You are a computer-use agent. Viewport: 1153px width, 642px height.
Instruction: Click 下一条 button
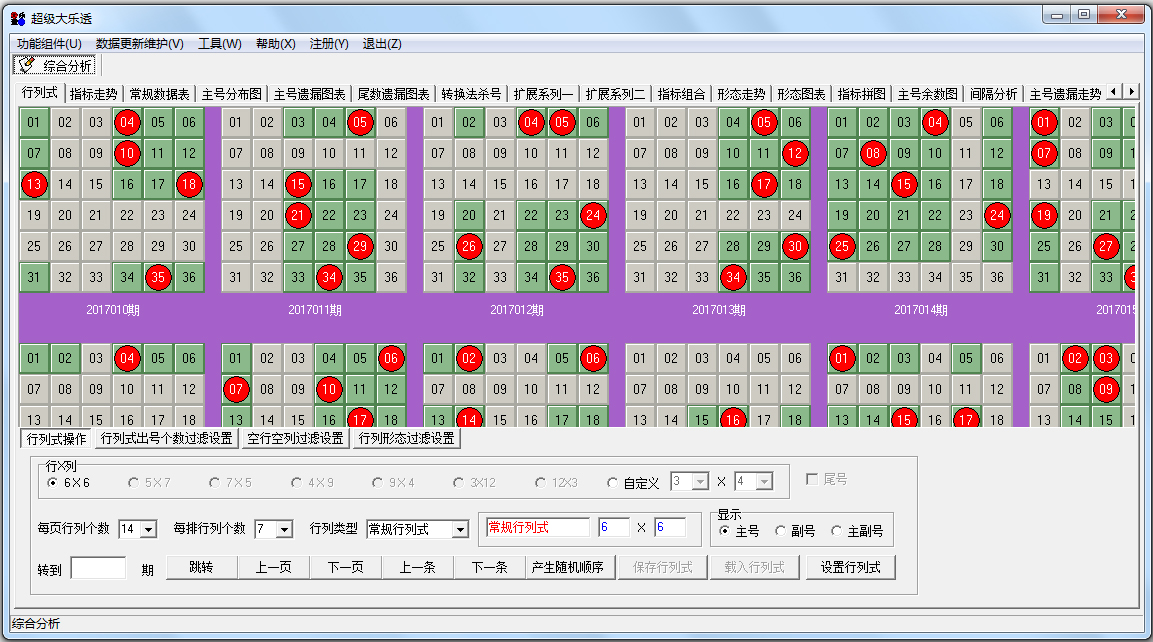490,568
